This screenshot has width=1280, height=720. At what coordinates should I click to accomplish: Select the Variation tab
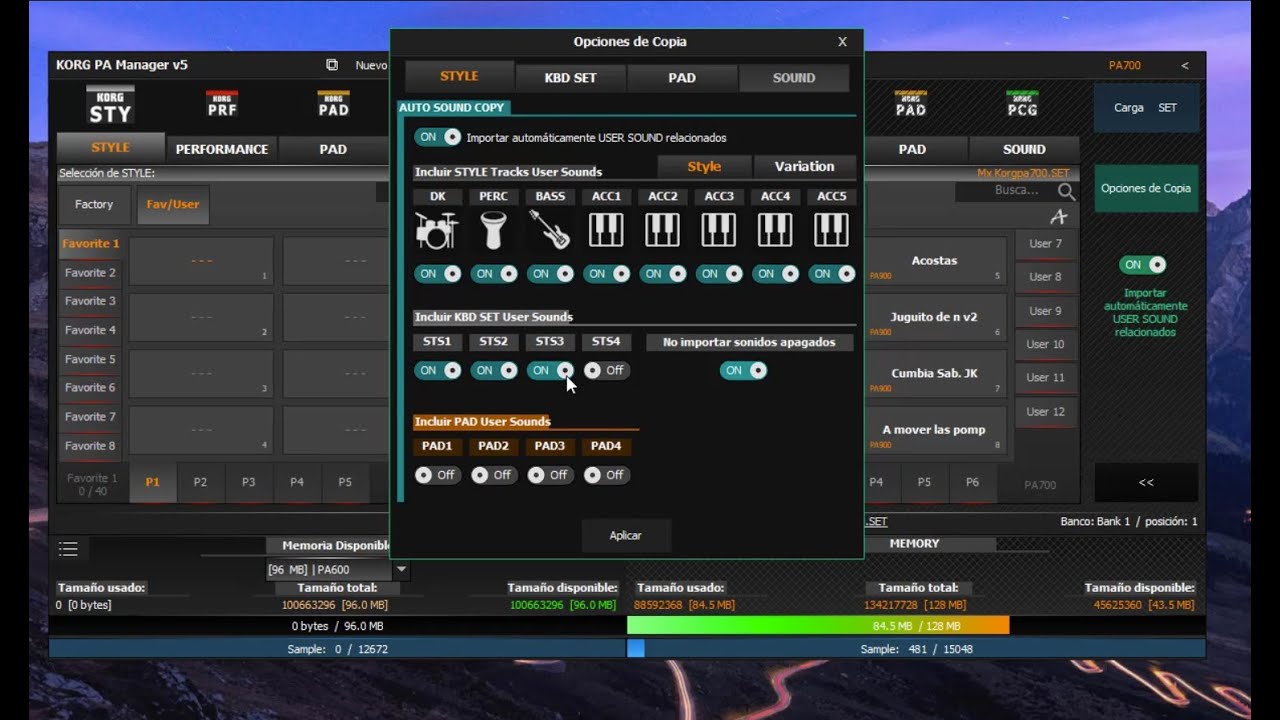[x=804, y=167]
